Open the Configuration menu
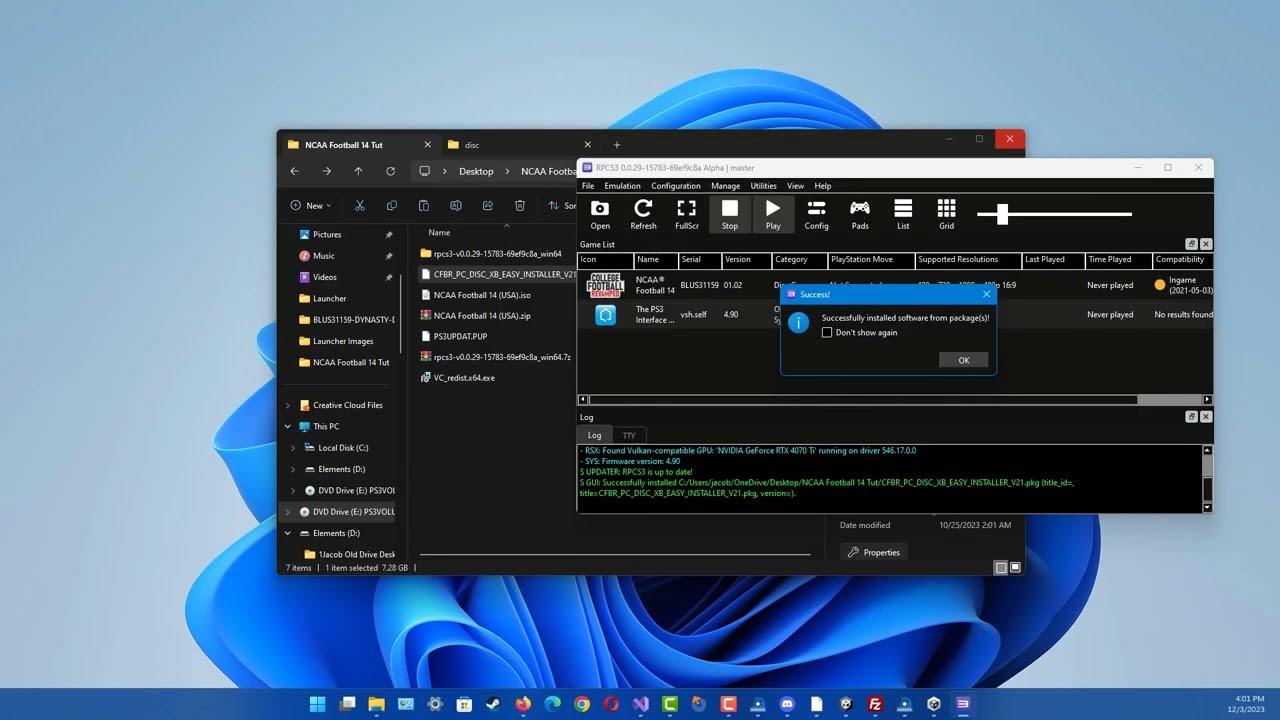1280x720 pixels. [676, 186]
